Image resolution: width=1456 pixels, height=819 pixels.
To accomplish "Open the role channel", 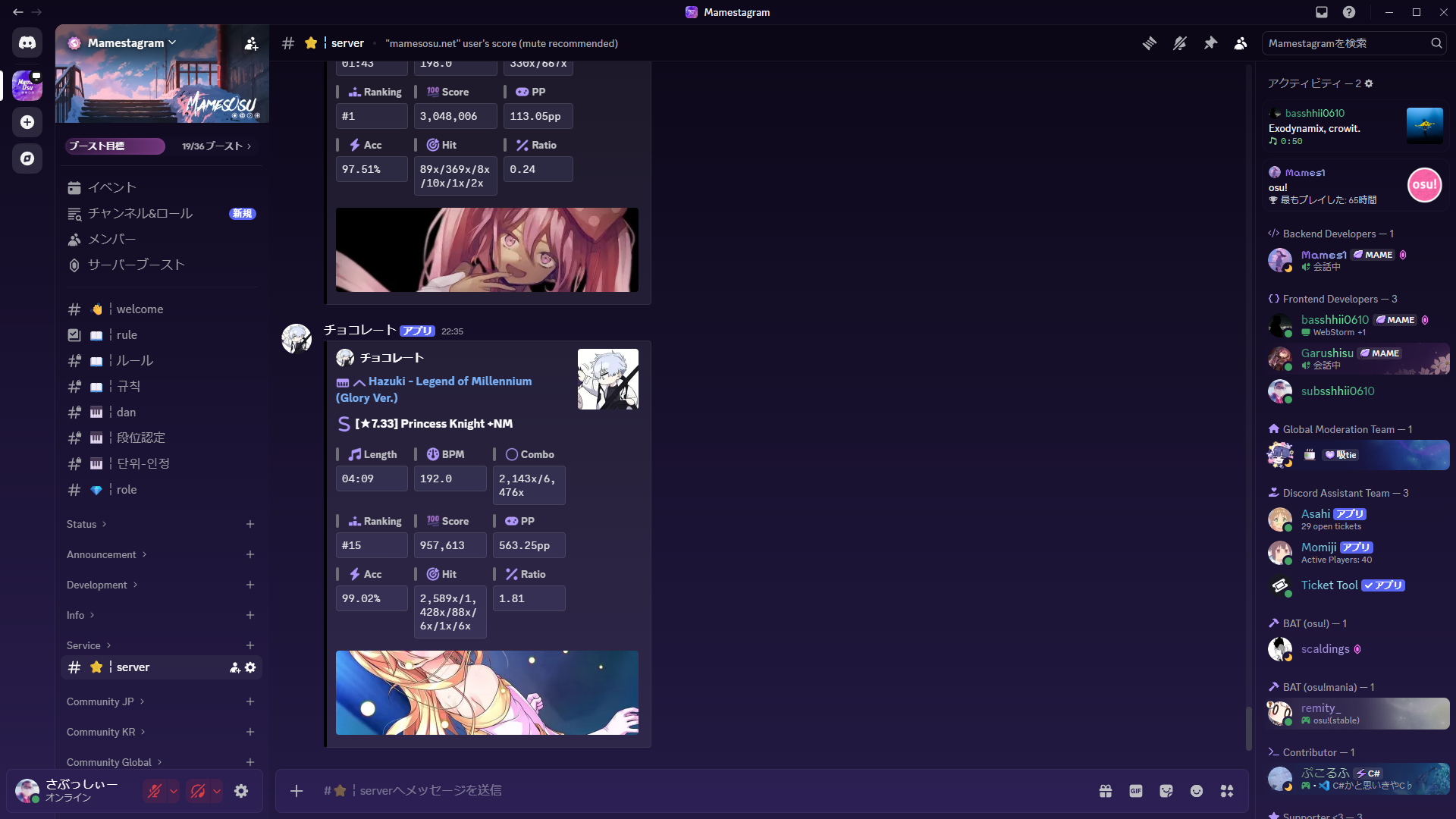I will (x=162, y=490).
